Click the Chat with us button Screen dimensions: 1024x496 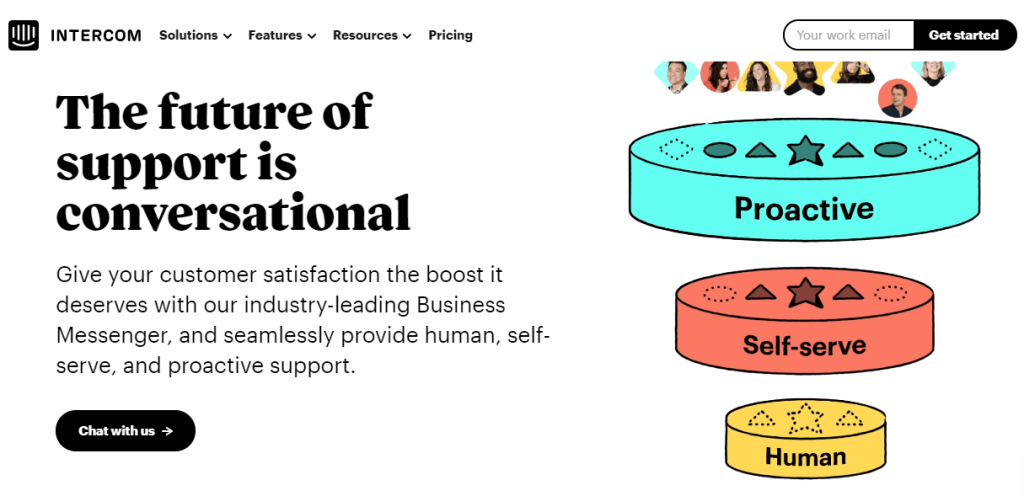pyautogui.click(x=125, y=431)
